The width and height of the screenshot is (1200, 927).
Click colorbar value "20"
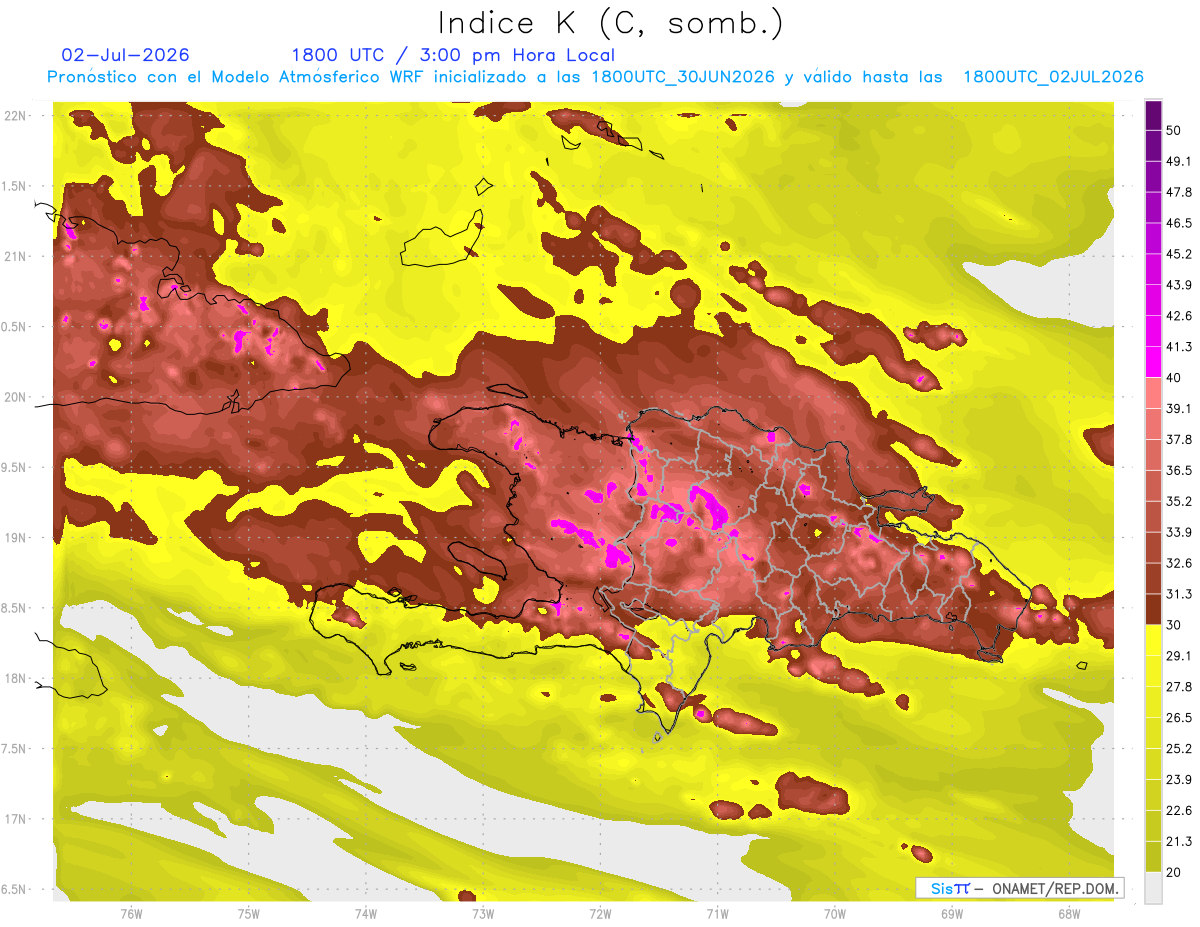point(1176,872)
